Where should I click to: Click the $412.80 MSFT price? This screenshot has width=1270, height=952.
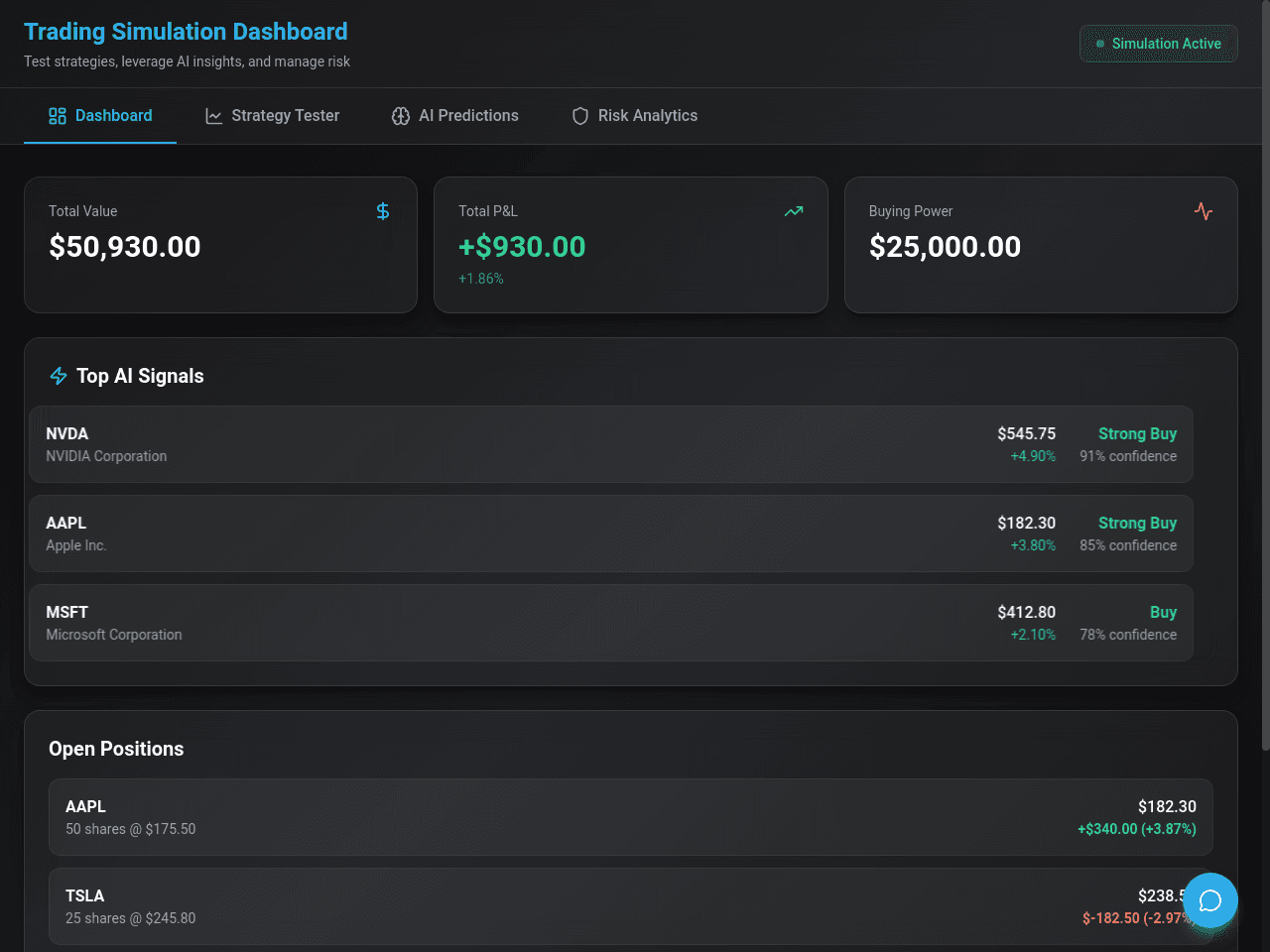(1026, 612)
